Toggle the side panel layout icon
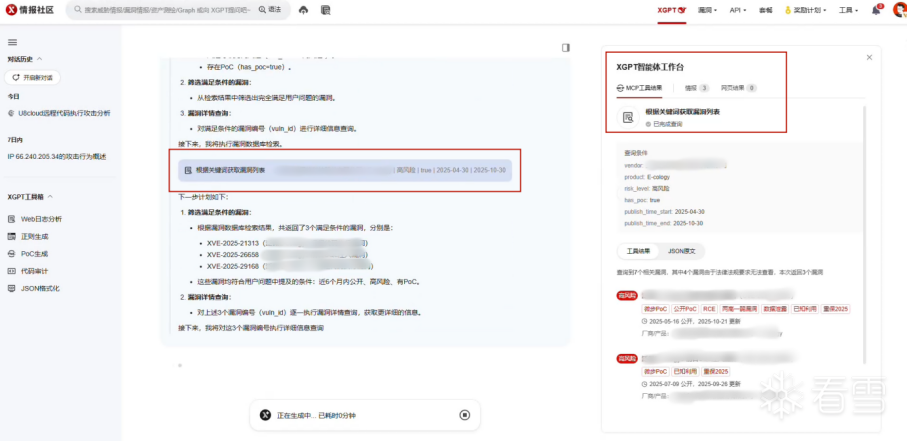Image resolution: width=907 pixels, height=442 pixels. click(x=566, y=47)
